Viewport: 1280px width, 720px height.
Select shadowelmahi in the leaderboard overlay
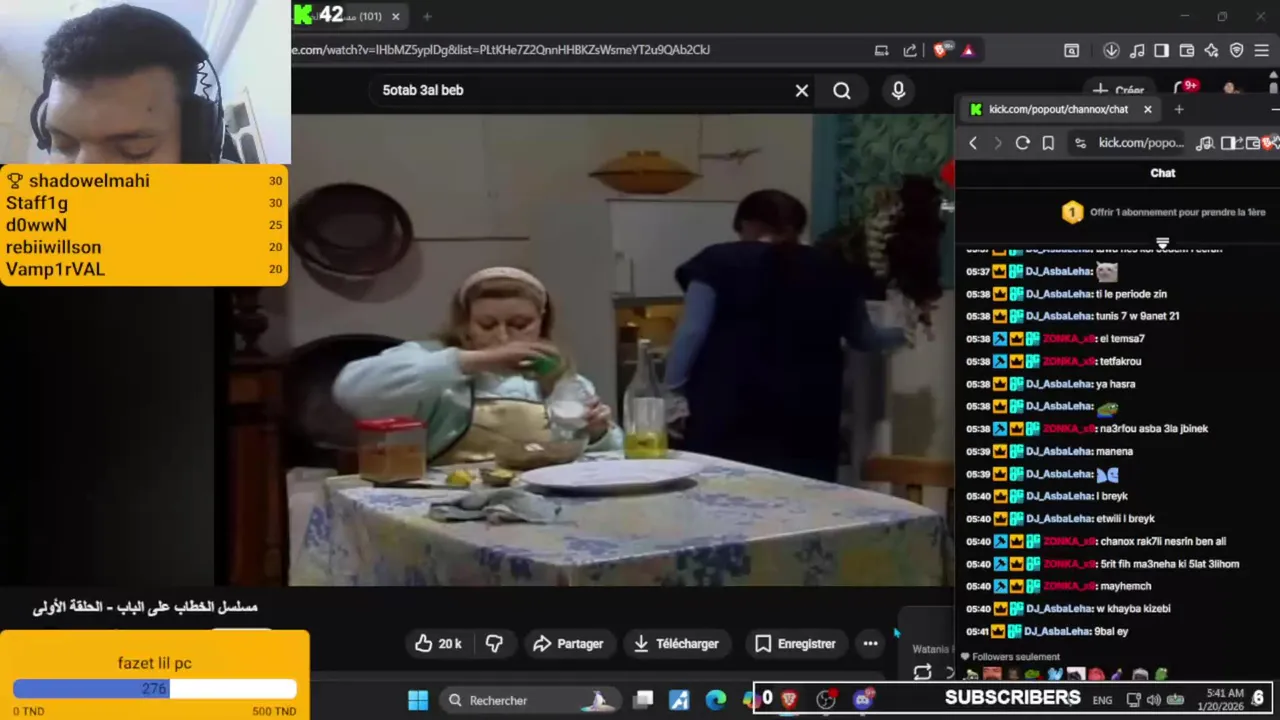tap(89, 181)
